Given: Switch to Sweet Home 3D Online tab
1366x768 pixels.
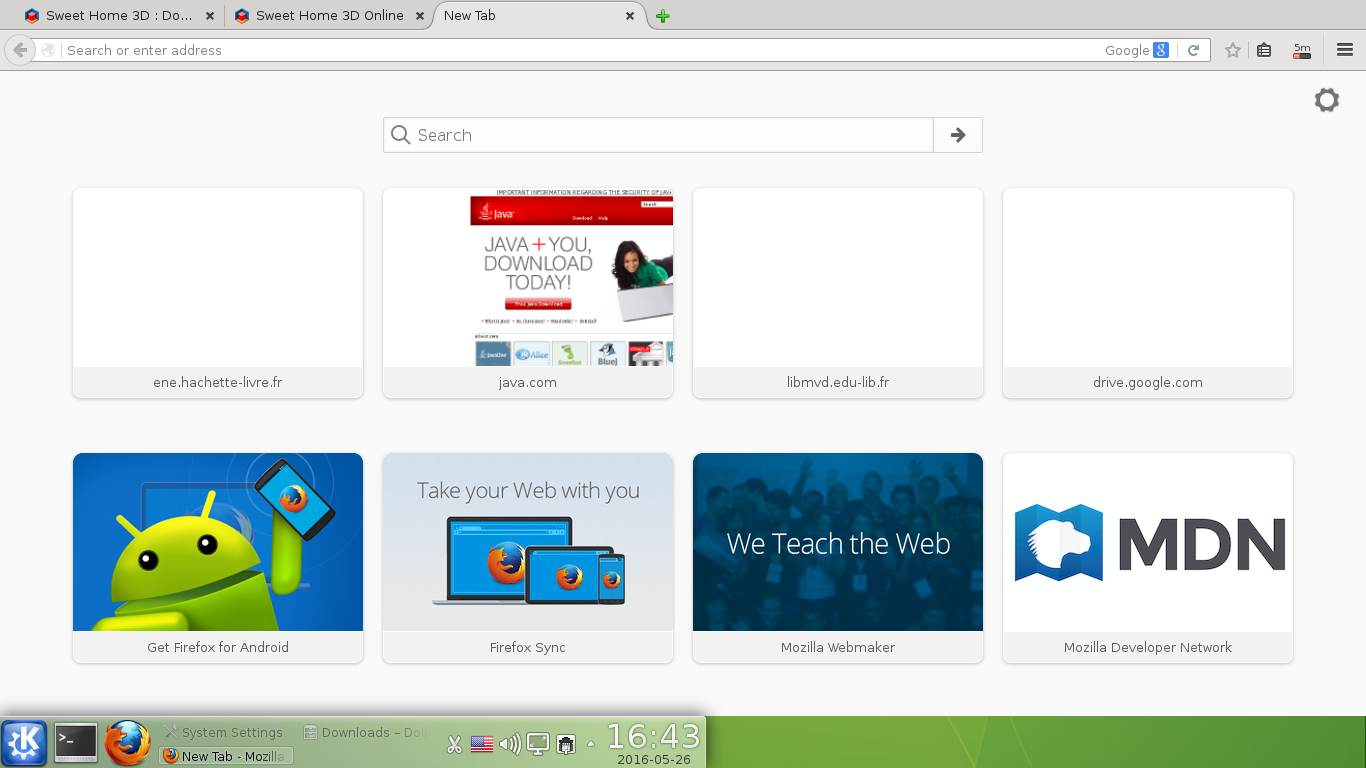Looking at the screenshot, I should [330, 16].
